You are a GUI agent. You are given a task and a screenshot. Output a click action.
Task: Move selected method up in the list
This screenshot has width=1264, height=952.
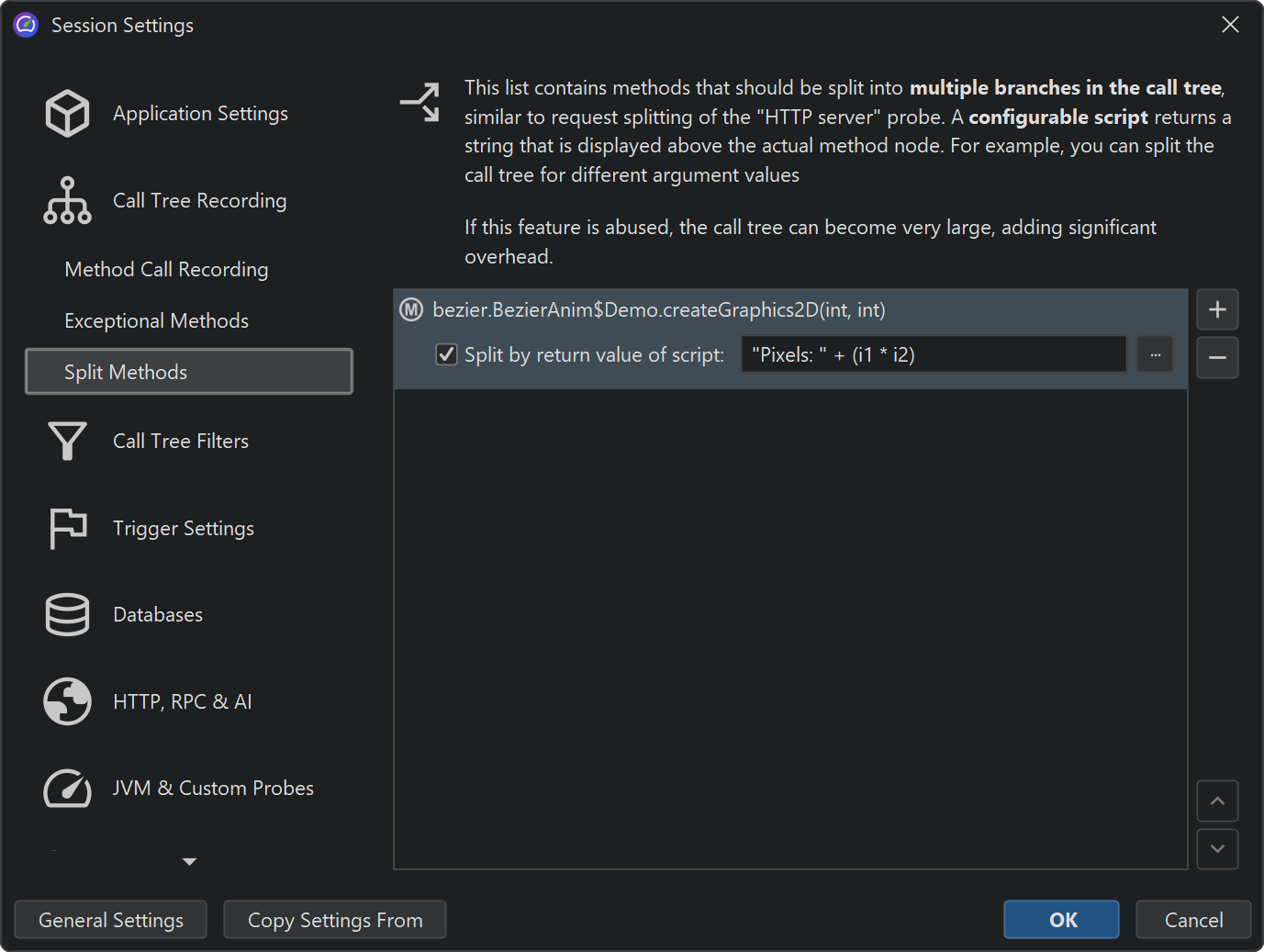(x=1217, y=801)
